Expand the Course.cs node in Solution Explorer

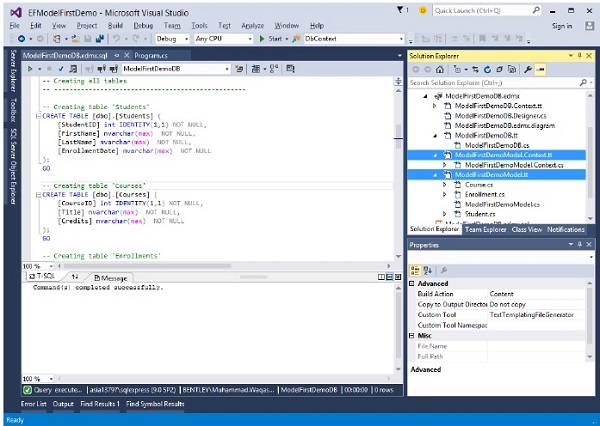[x=446, y=184]
